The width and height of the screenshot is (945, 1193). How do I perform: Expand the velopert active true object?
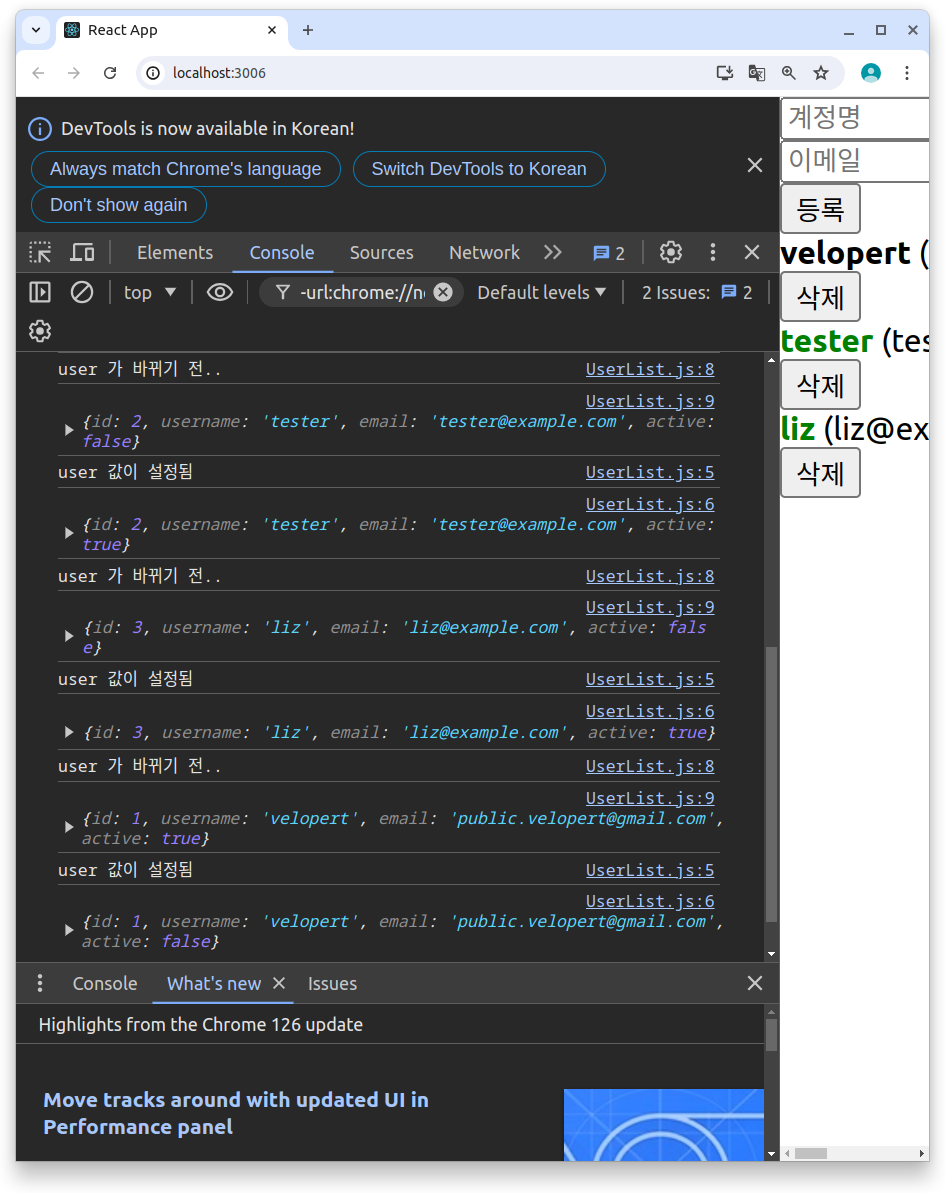(68, 827)
